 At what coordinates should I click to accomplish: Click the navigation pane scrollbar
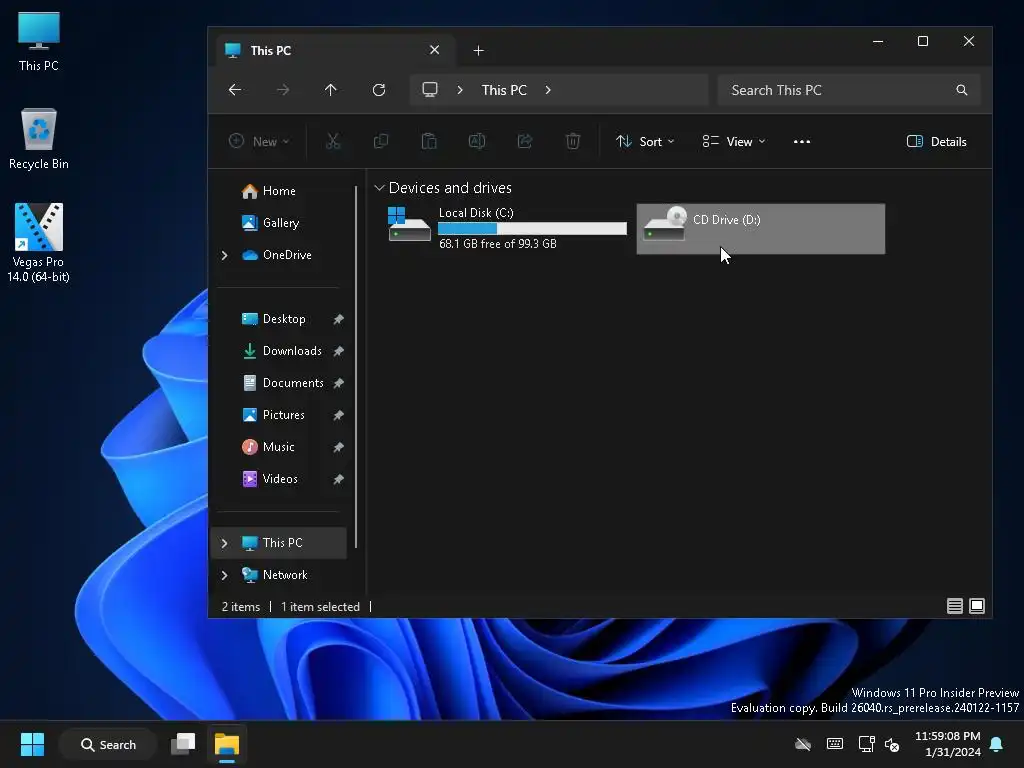click(x=356, y=367)
